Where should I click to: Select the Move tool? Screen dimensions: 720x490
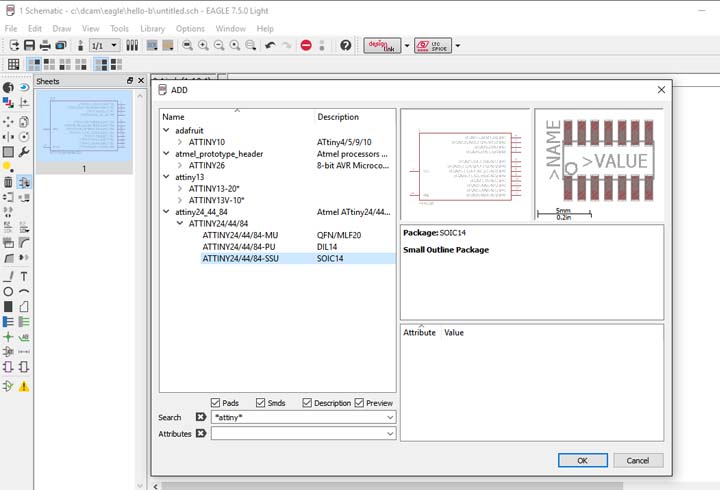click(8, 122)
